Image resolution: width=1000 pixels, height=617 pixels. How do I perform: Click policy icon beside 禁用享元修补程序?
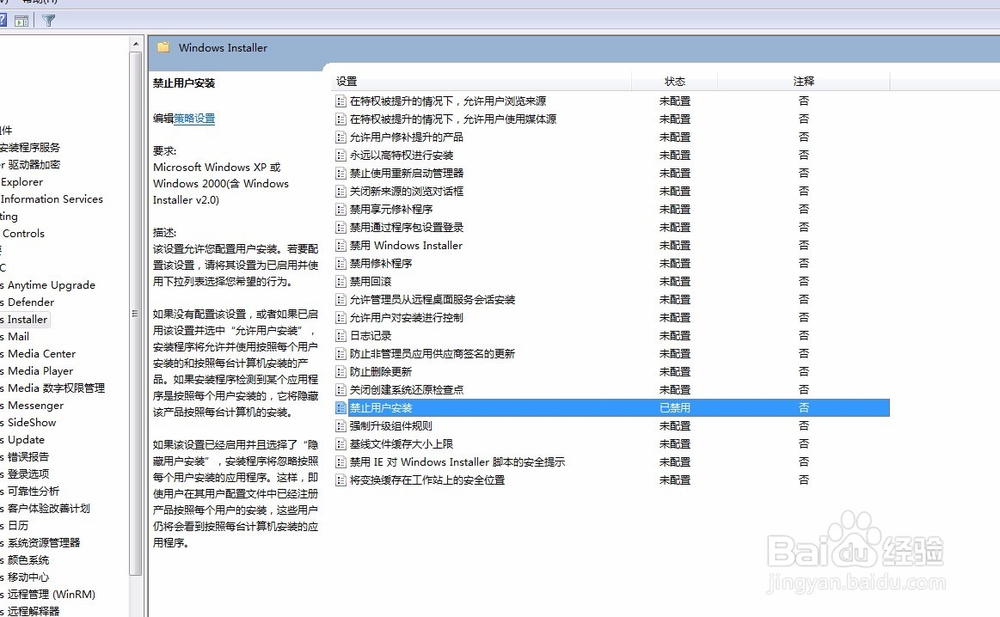(x=341, y=209)
